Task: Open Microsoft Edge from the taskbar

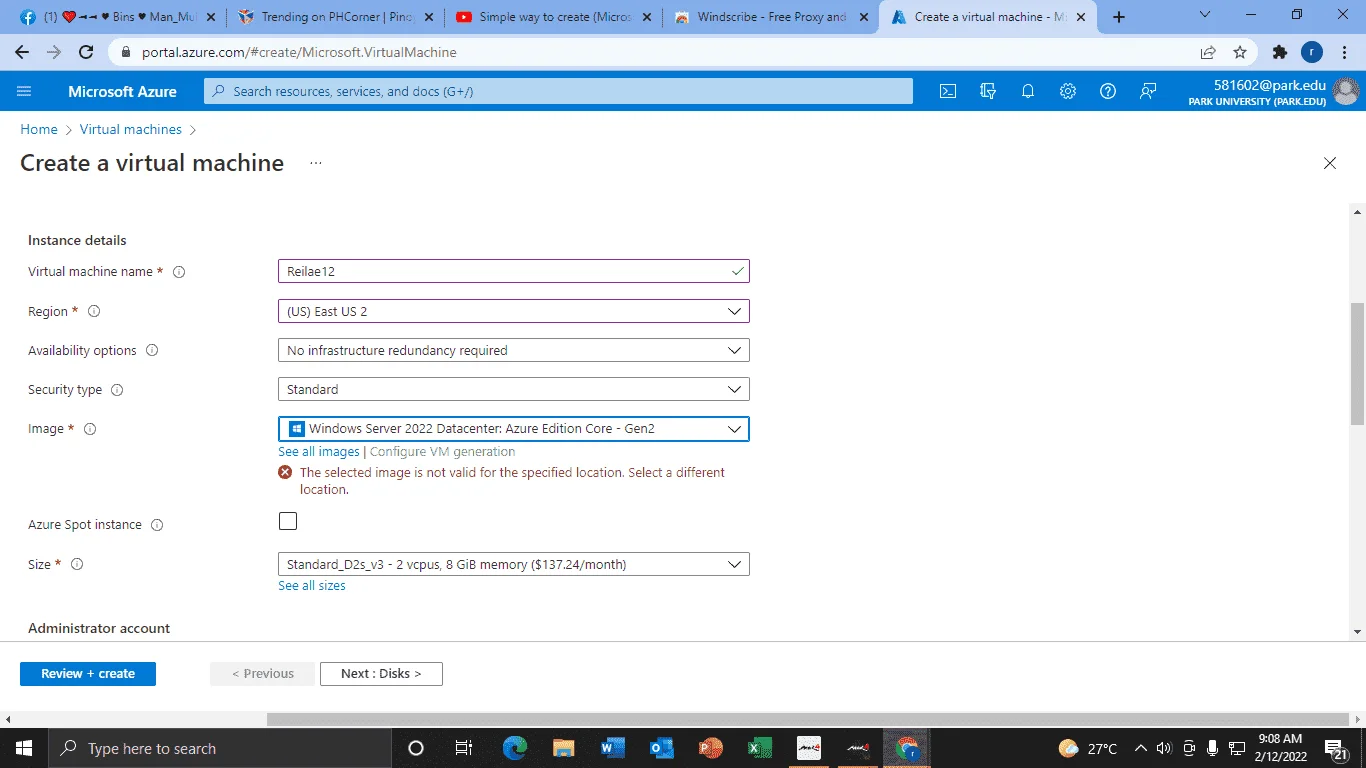Action: pyautogui.click(x=515, y=748)
